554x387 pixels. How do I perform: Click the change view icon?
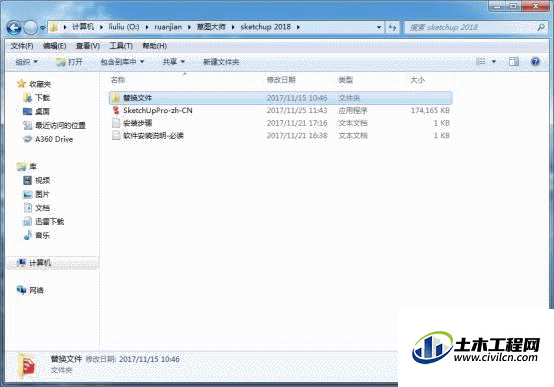tap(481, 62)
